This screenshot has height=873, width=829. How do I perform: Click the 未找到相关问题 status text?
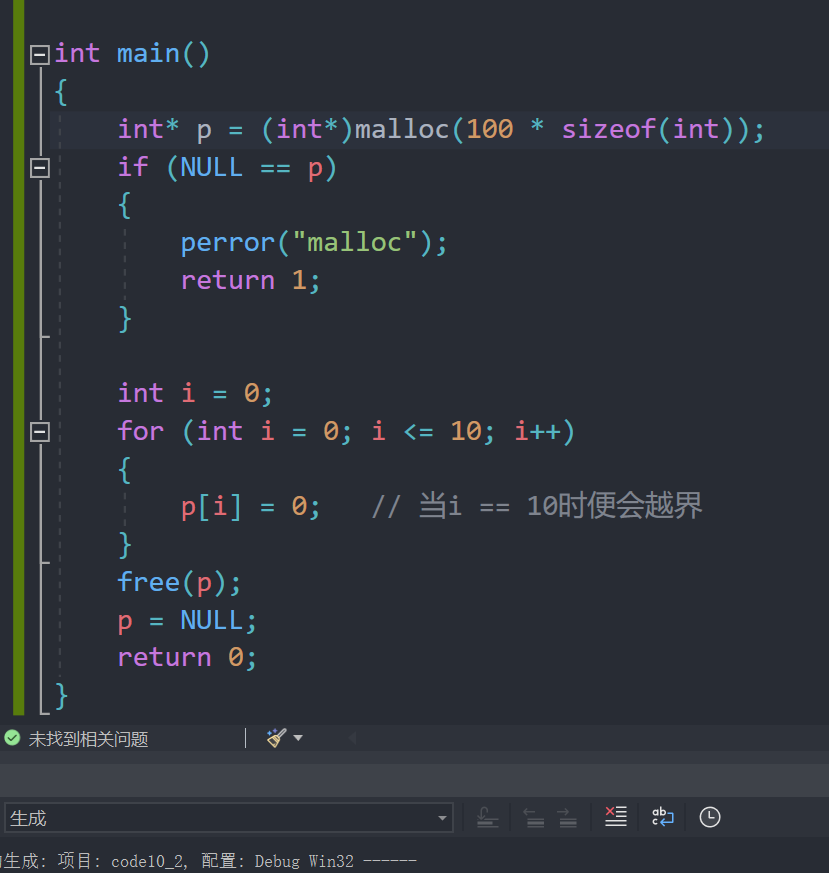pos(89,739)
